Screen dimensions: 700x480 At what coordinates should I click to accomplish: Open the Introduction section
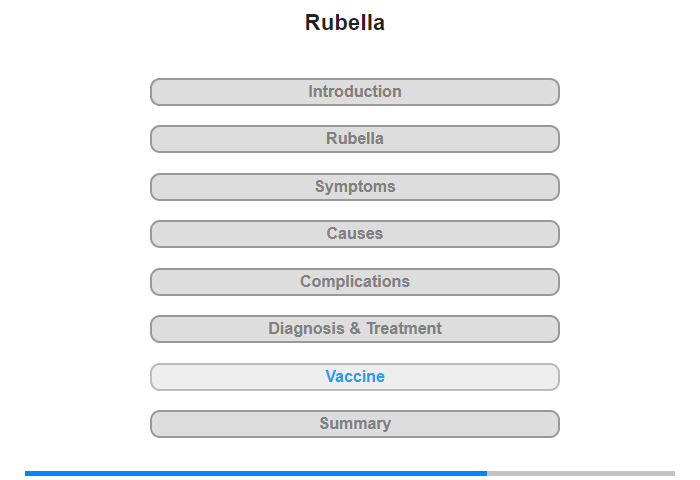[x=355, y=92]
